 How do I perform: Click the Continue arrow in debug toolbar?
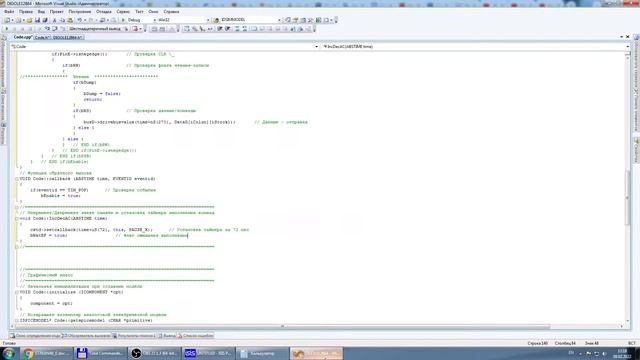point(7,29)
